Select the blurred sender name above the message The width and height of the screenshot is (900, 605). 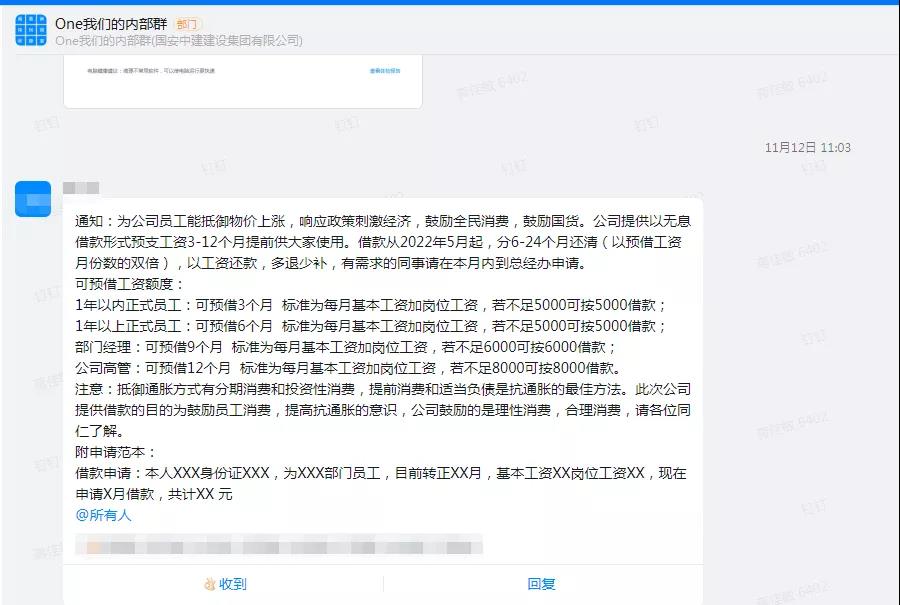coord(81,188)
